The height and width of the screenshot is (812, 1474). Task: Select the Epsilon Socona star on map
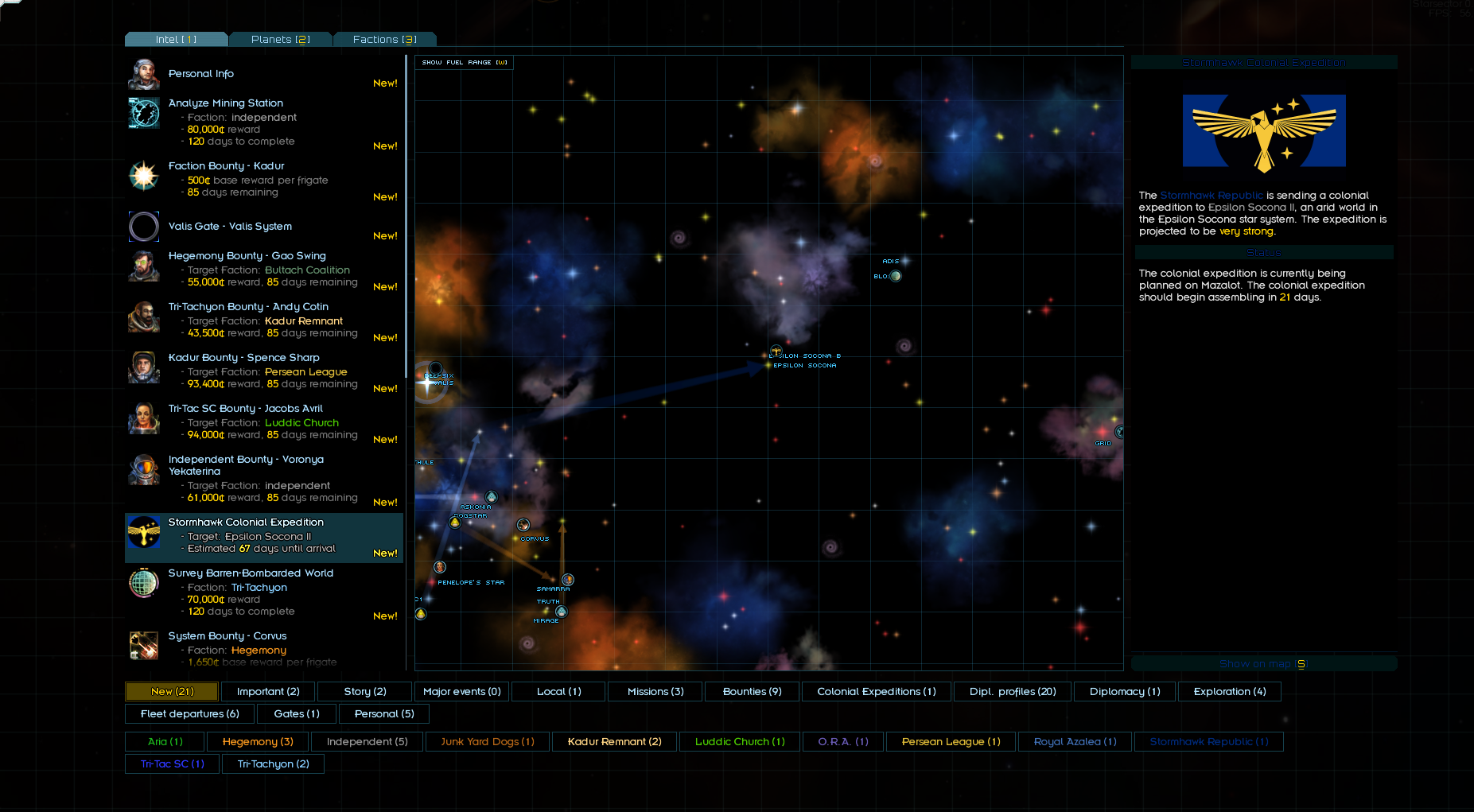coord(768,365)
